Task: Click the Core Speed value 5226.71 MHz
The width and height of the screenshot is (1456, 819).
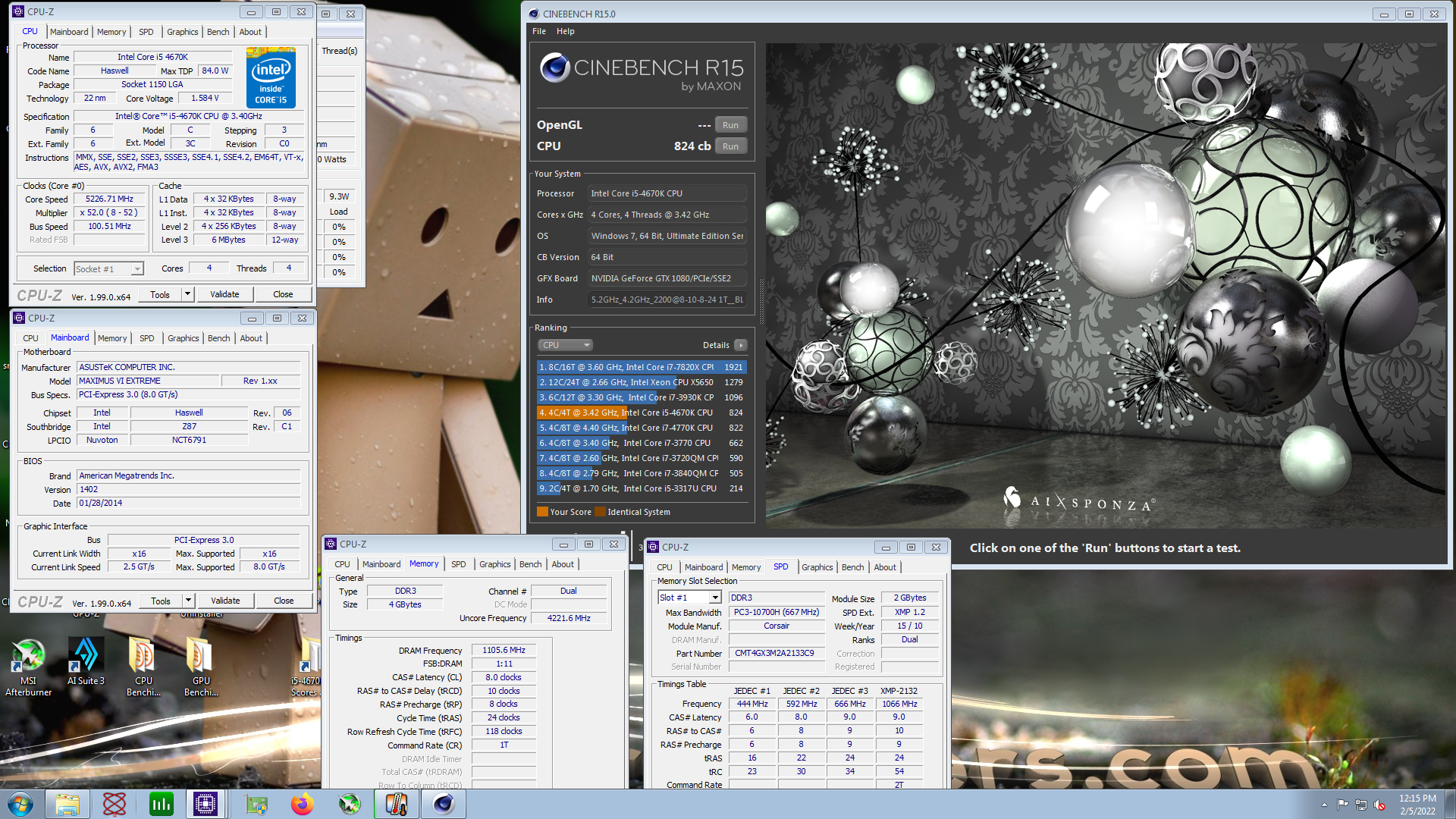Action: (x=109, y=199)
